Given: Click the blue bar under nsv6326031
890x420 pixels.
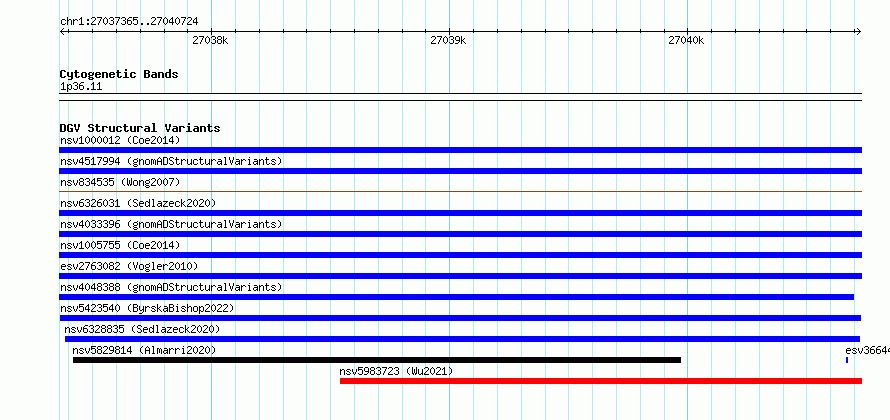Looking at the screenshot, I should coord(460,213).
